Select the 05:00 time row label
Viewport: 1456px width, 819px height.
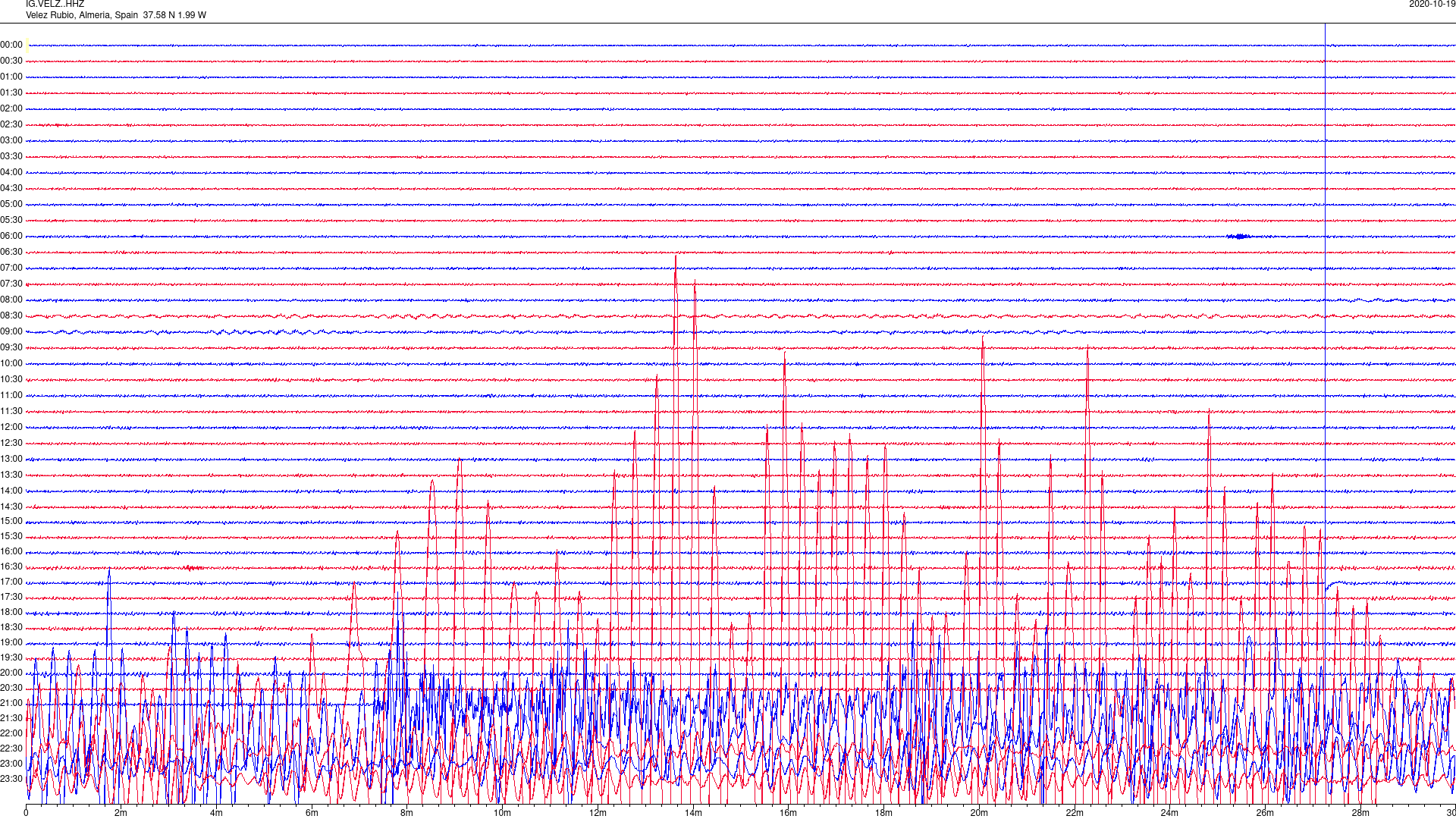tap(11, 204)
